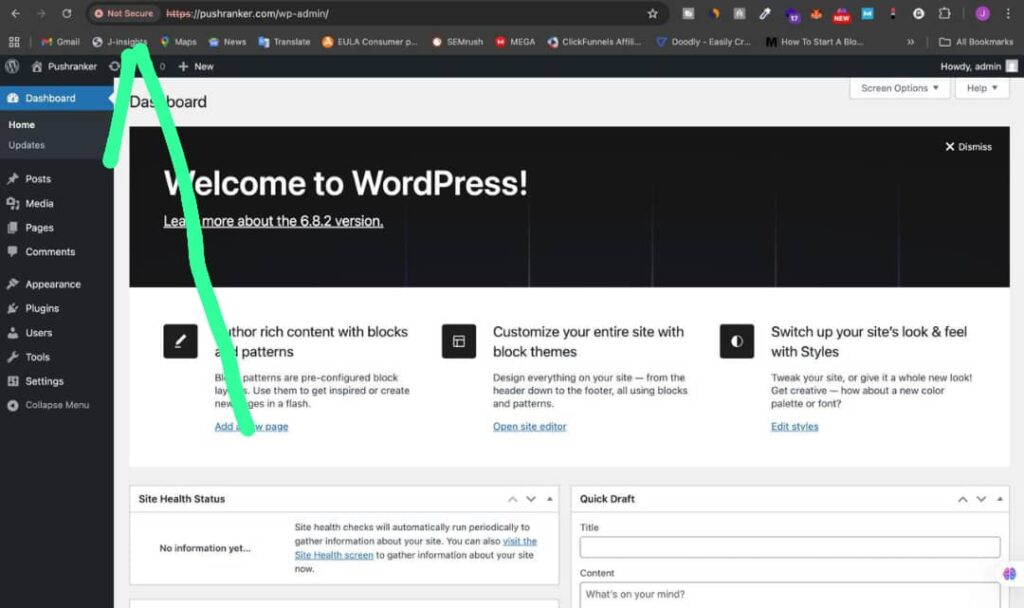Click the pencil icon for authoring content

[180, 341]
